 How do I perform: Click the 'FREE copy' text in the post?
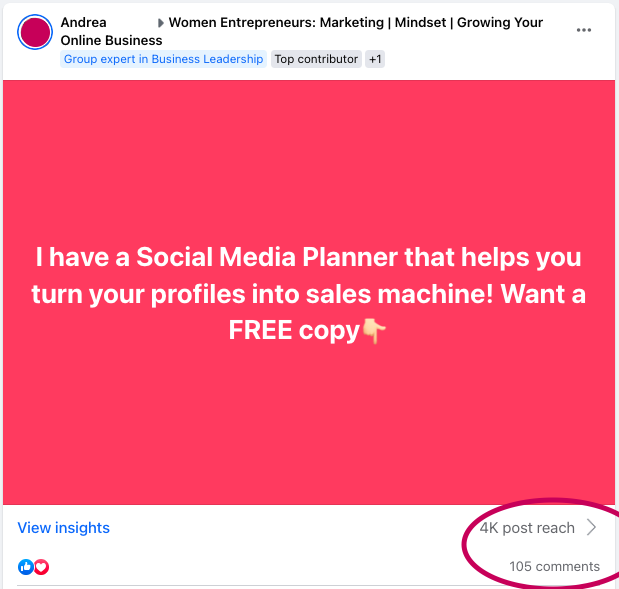293,331
